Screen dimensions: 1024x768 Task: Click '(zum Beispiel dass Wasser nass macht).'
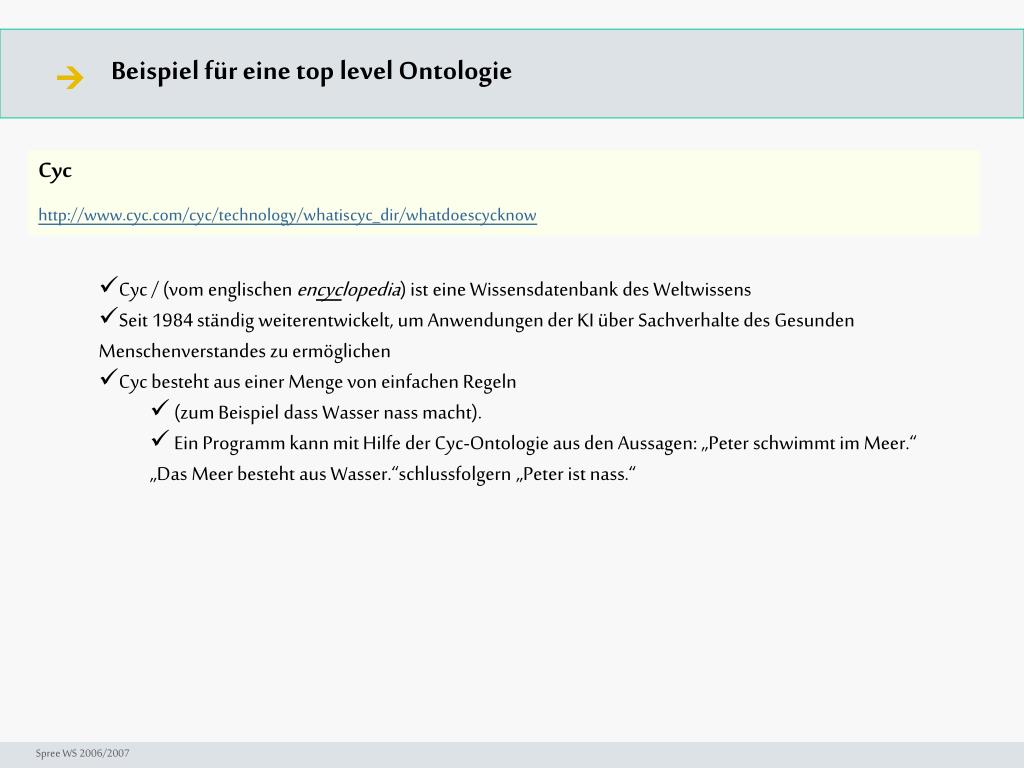point(328,413)
